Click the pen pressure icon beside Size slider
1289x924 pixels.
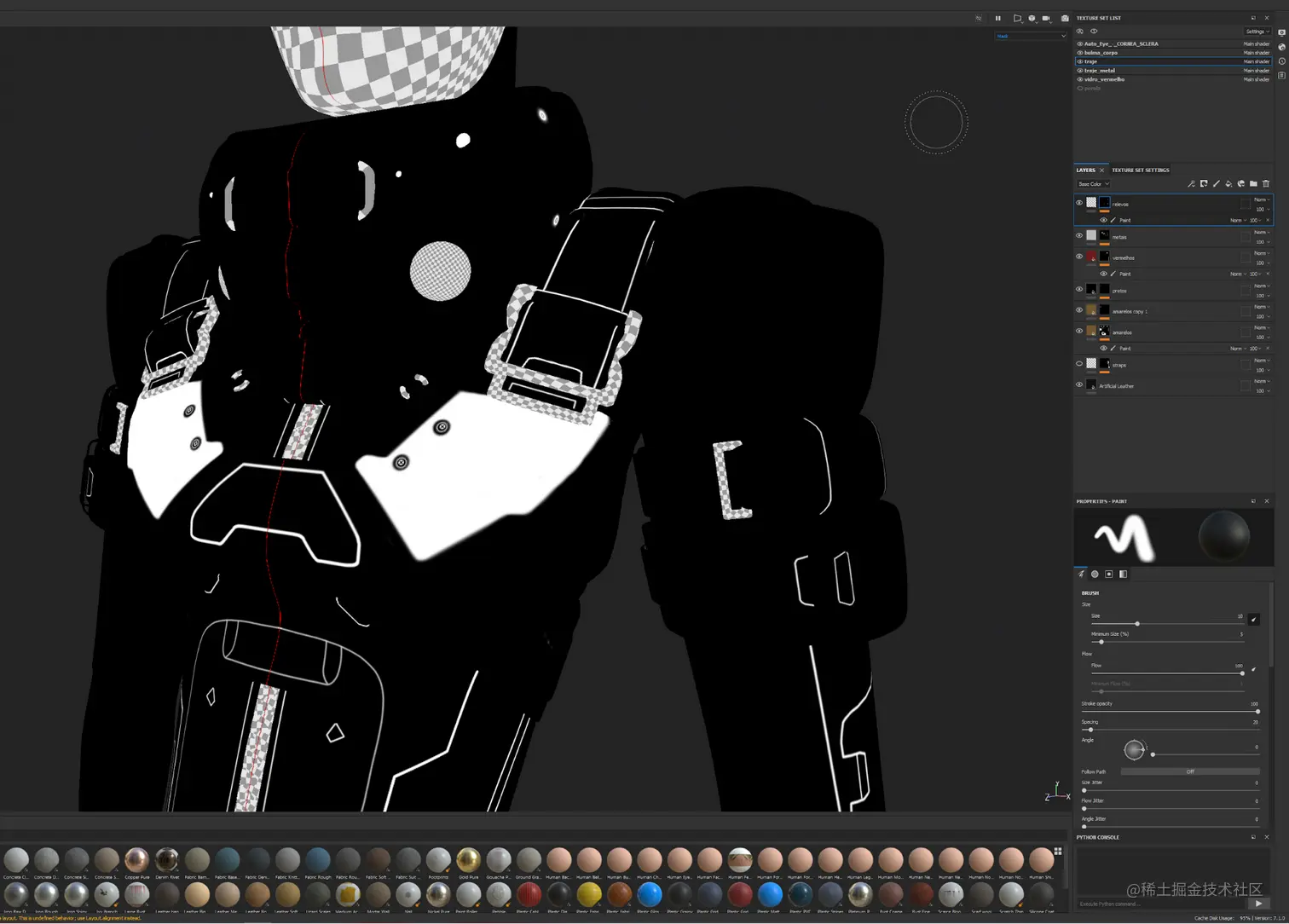click(x=1253, y=619)
